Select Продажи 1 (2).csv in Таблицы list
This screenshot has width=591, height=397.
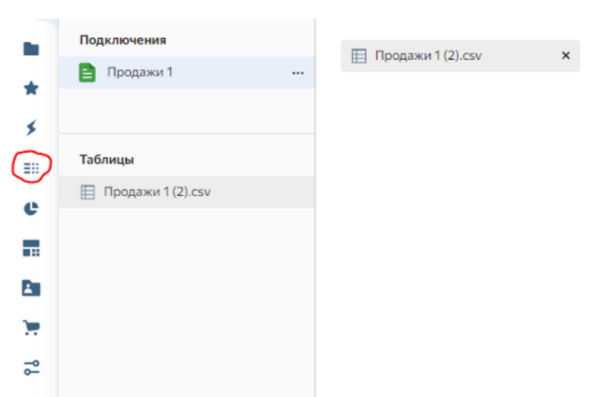click(187, 192)
